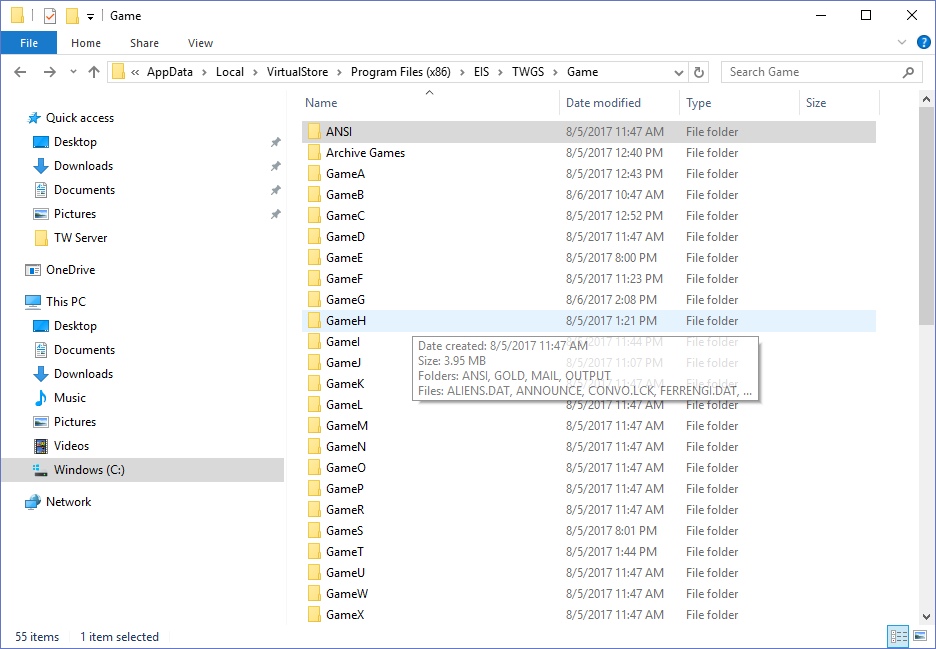Switch to the View ribbon tab

point(200,42)
